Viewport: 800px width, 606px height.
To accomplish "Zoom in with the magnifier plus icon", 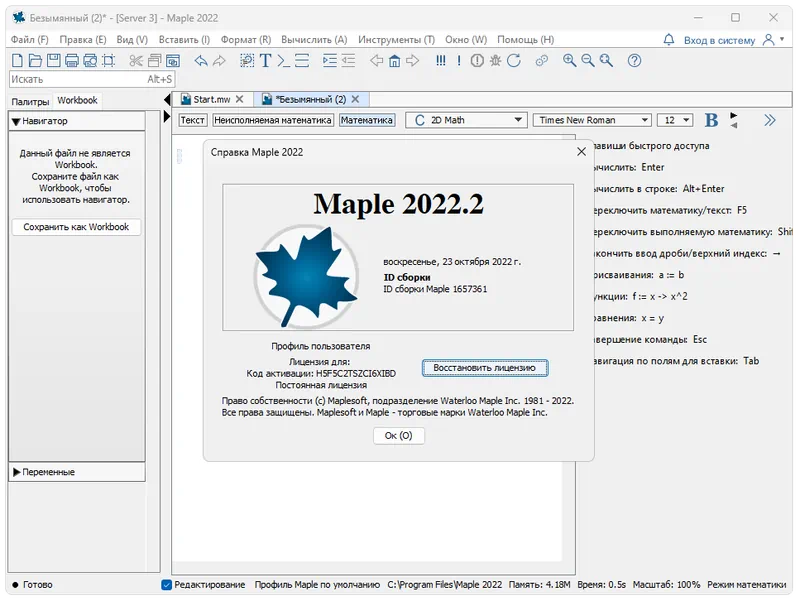I will click(x=569, y=61).
